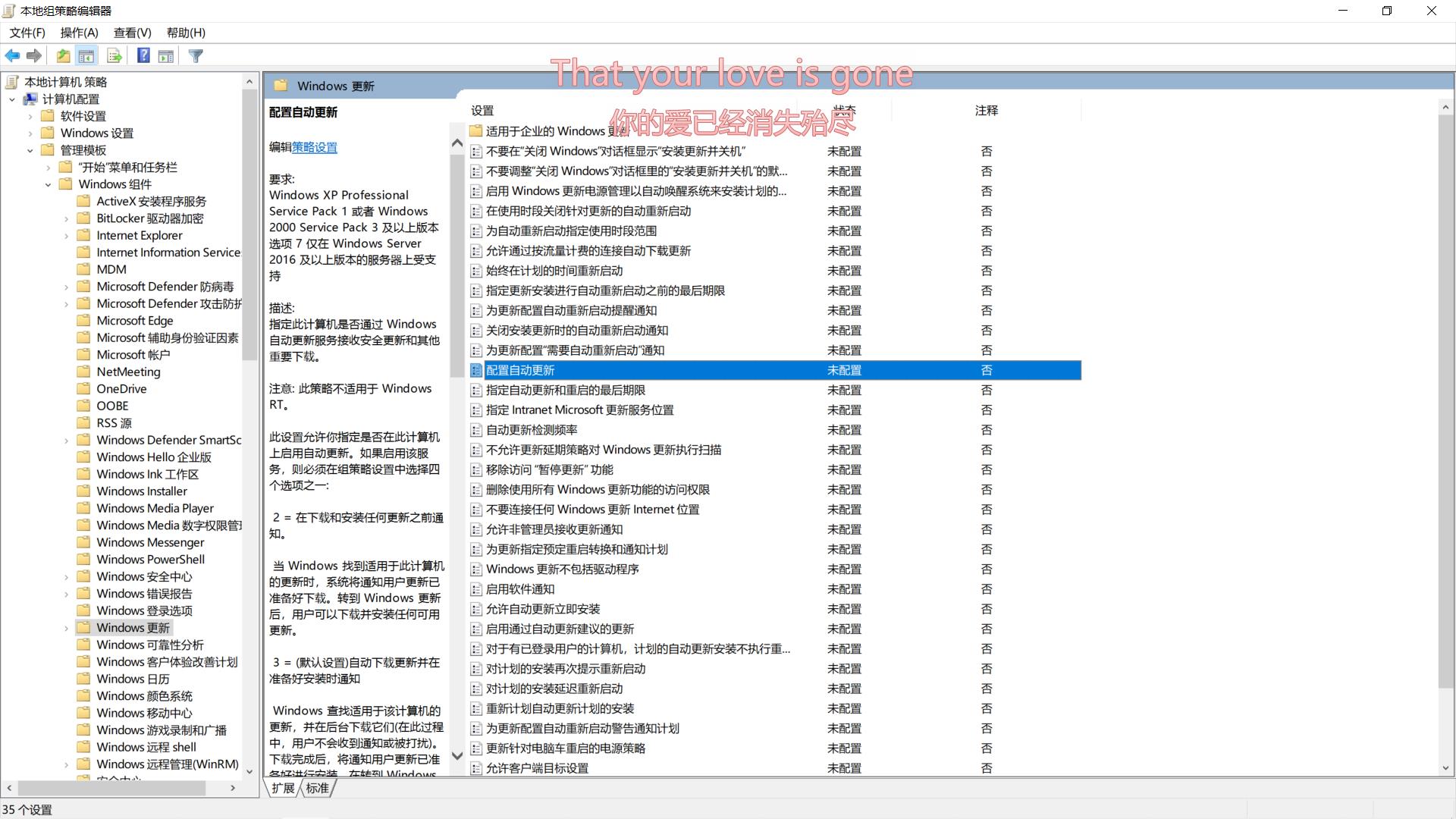This screenshot has width=1456, height=819.
Task: Click the policy icon for 对计划的安装延迟重新启动
Action: [476, 689]
